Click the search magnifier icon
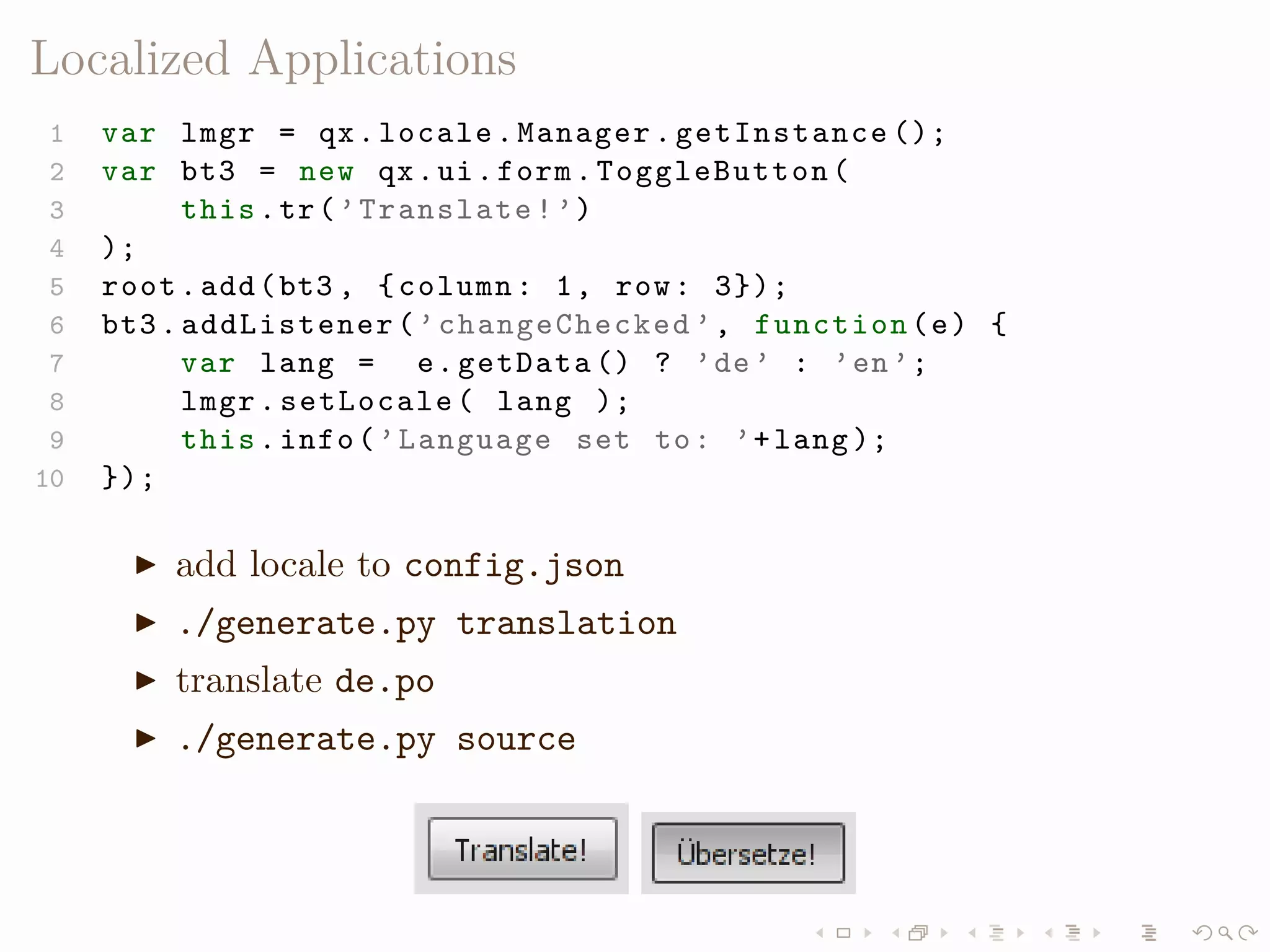 pos(1225,933)
